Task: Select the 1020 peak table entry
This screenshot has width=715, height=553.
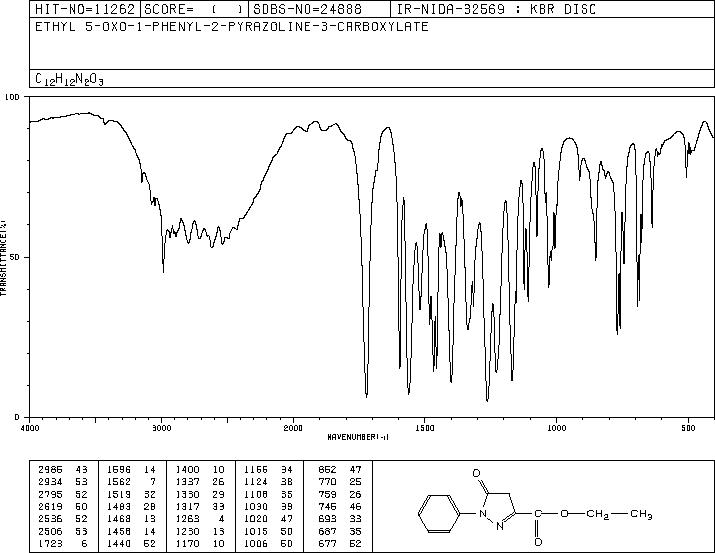Action: coord(269,519)
